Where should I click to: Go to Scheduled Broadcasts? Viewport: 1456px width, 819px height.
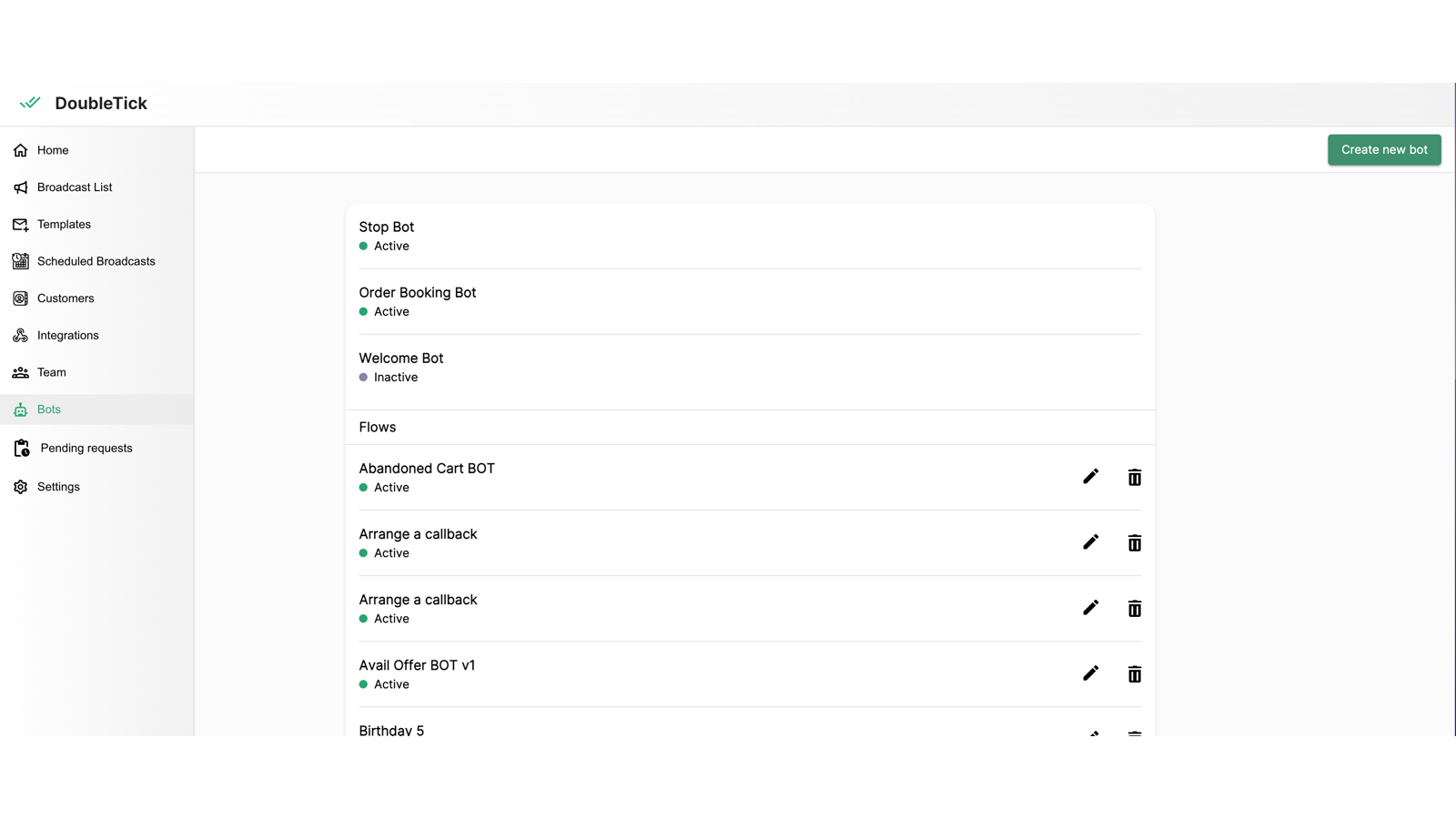(x=96, y=261)
